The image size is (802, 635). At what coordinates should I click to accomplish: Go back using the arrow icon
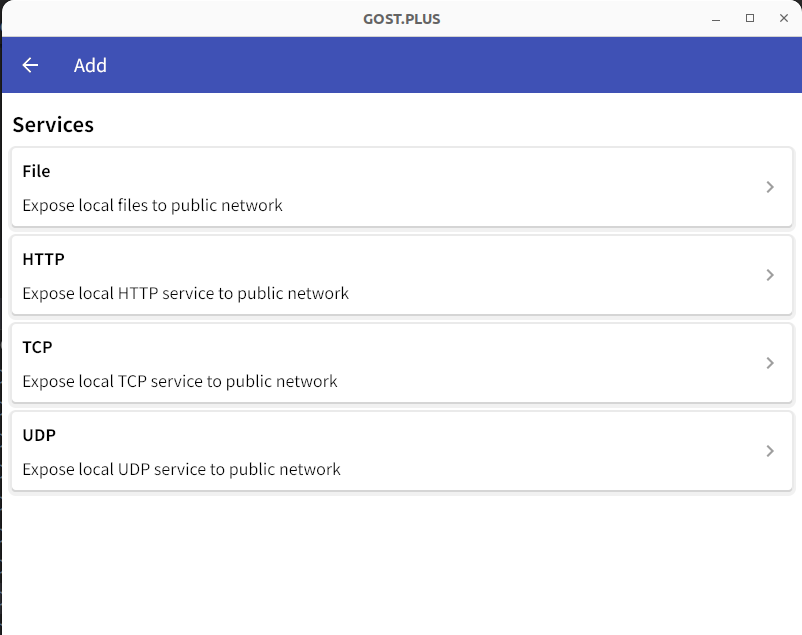pyautogui.click(x=30, y=65)
